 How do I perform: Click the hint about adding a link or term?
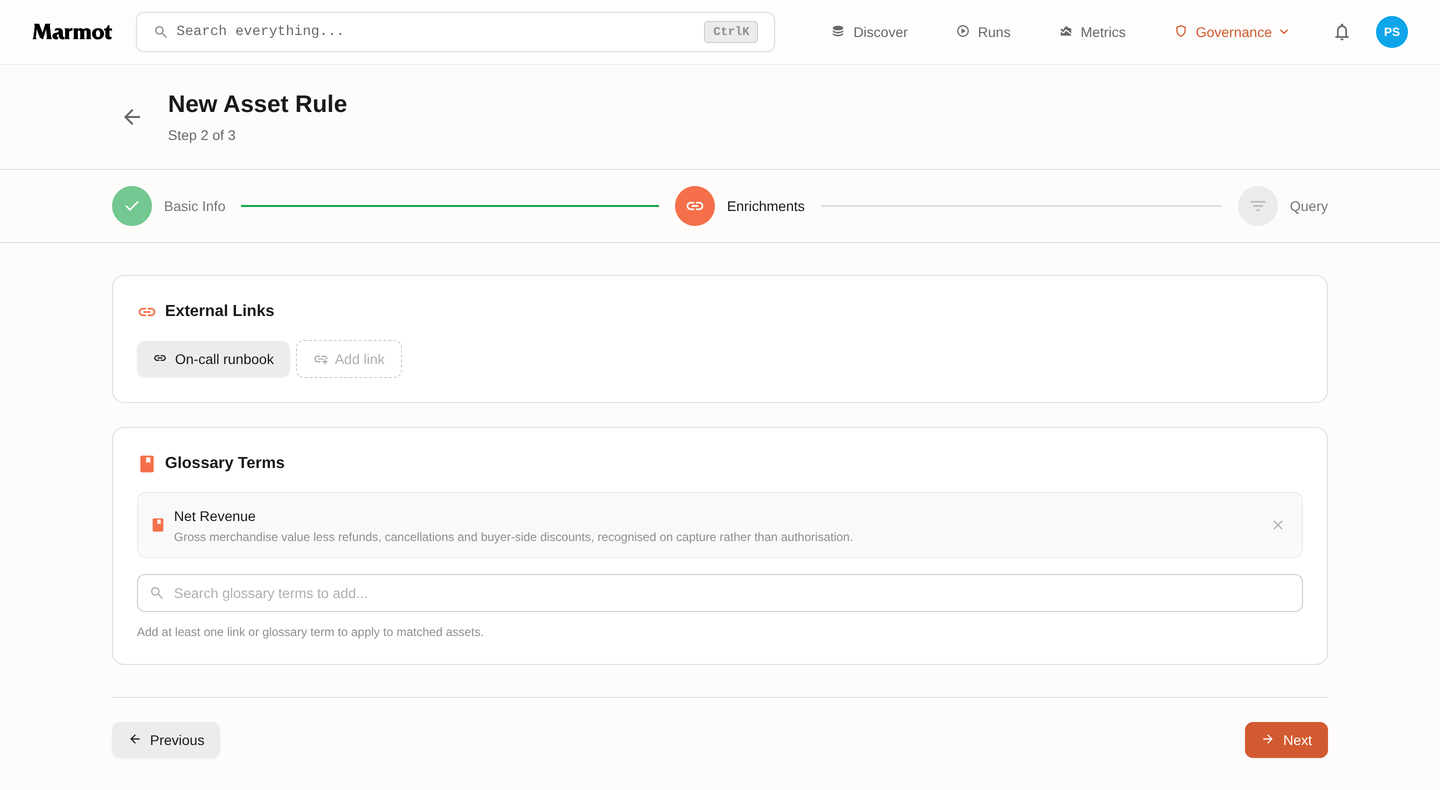[310, 632]
